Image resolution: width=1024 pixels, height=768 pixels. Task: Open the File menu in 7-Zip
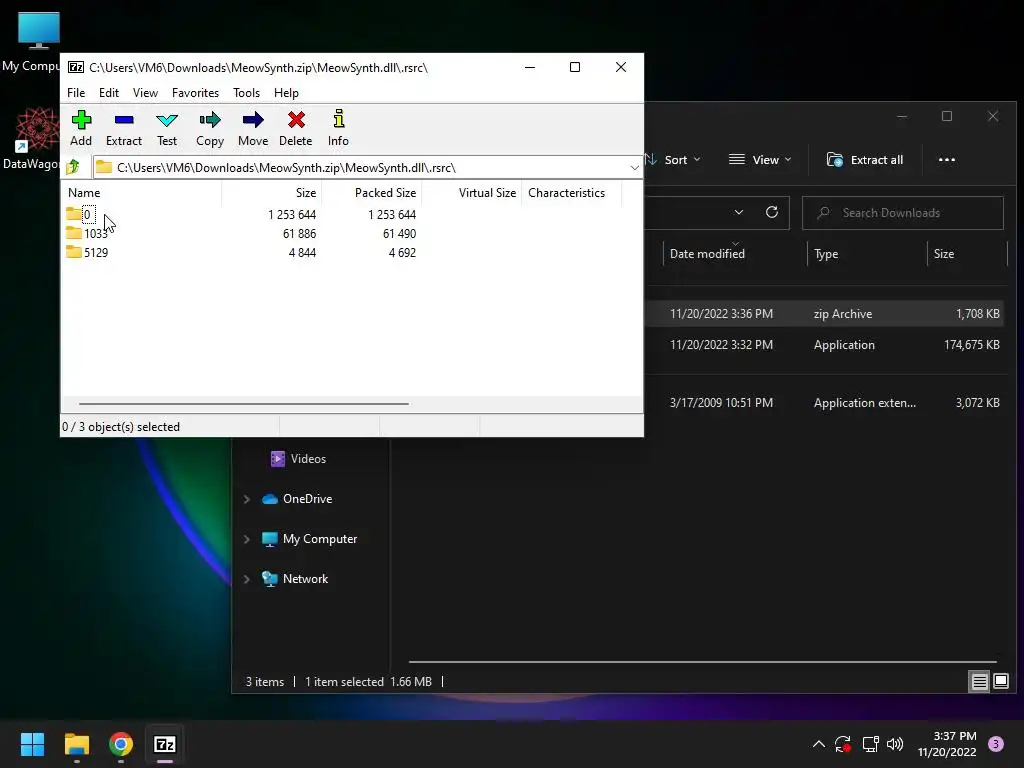[x=76, y=93]
